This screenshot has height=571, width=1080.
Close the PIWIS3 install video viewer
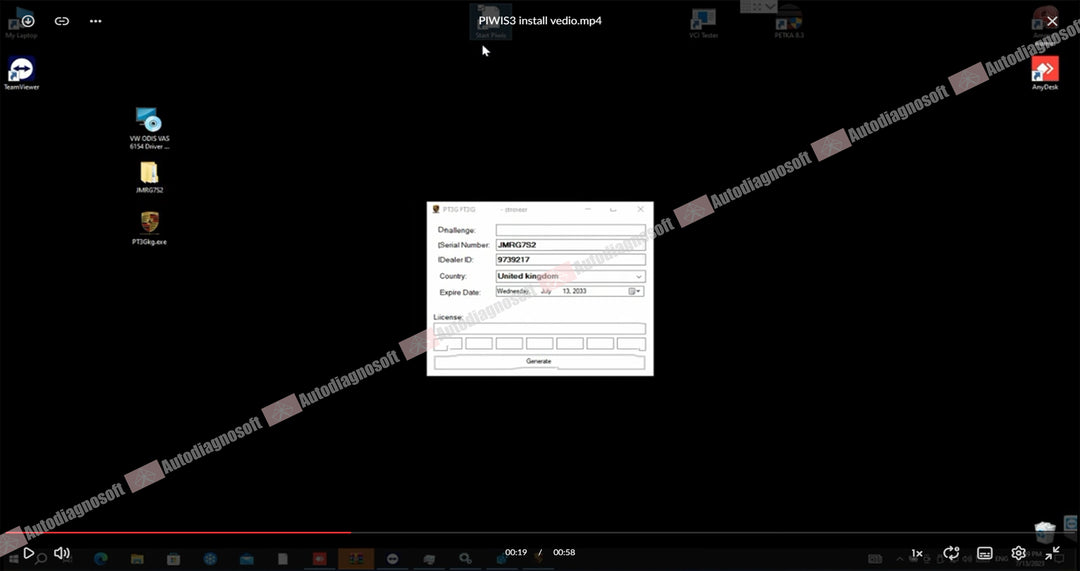click(x=1052, y=21)
